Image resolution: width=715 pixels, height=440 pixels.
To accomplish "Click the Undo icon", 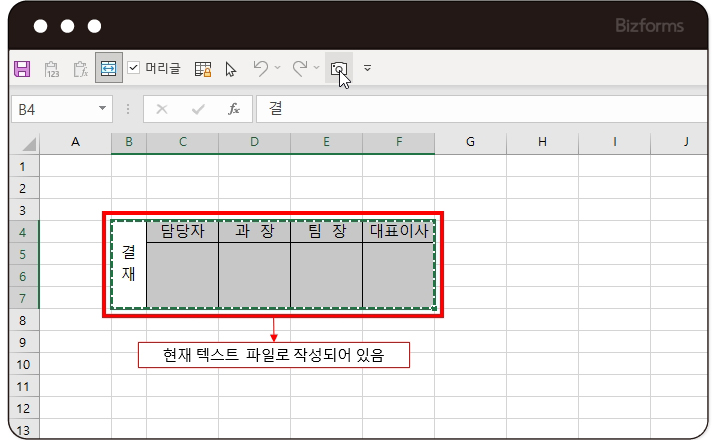I will [260, 68].
